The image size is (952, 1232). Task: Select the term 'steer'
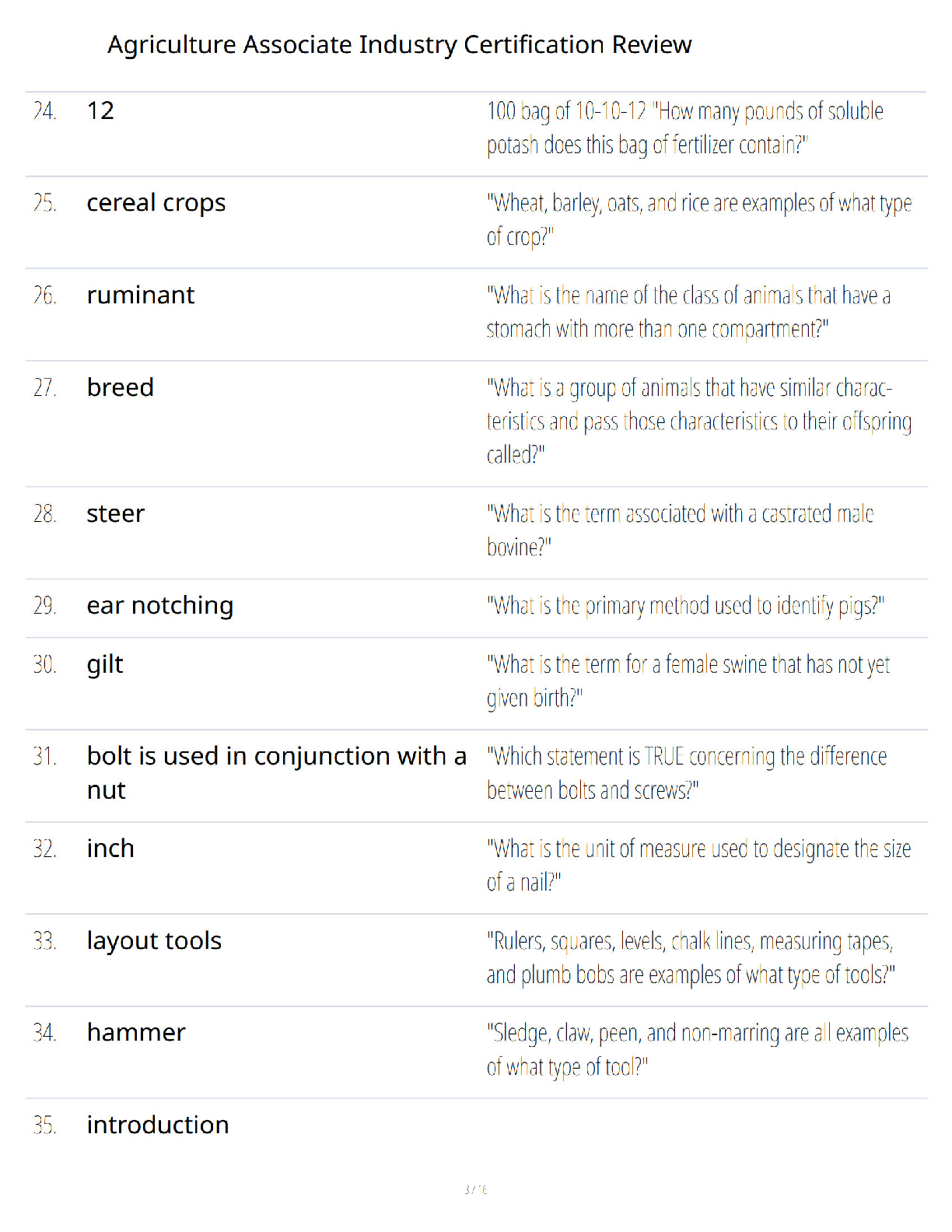116,513
